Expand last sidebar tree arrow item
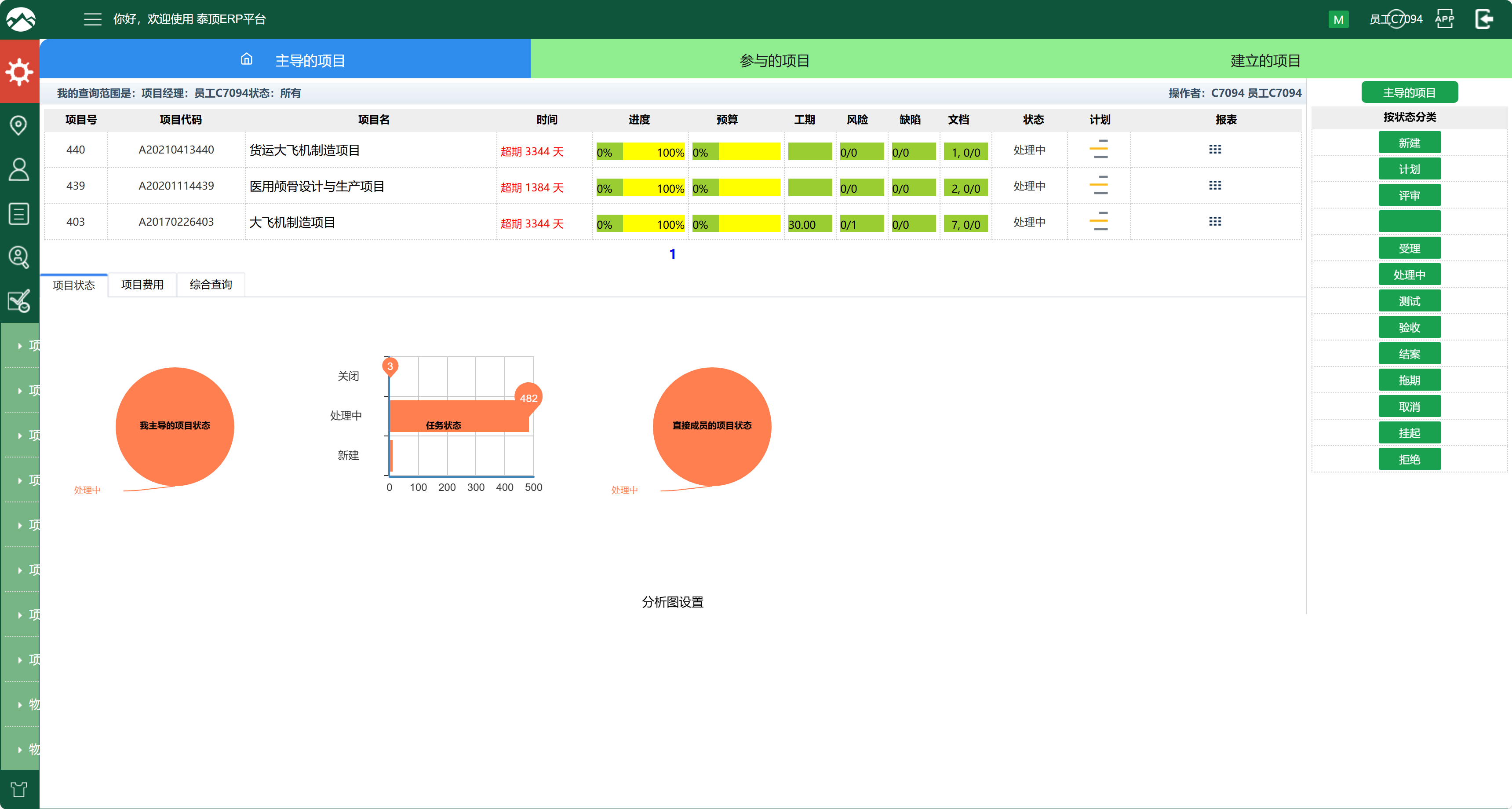Image resolution: width=1512 pixels, height=809 pixels. (20, 749)
